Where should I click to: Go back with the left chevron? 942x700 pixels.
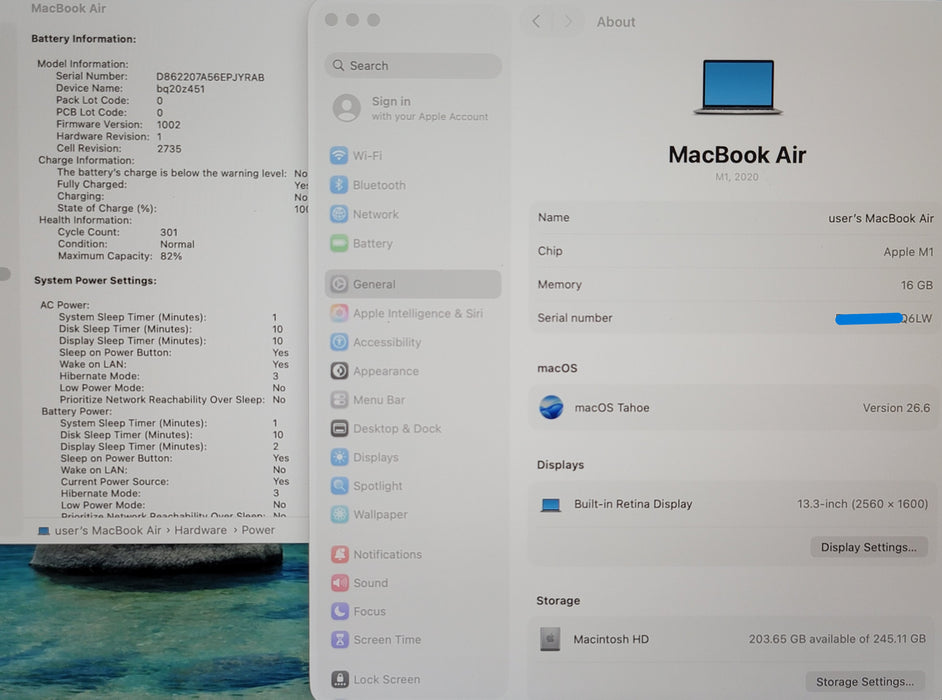pyautogui.click(x=536, y=22)
